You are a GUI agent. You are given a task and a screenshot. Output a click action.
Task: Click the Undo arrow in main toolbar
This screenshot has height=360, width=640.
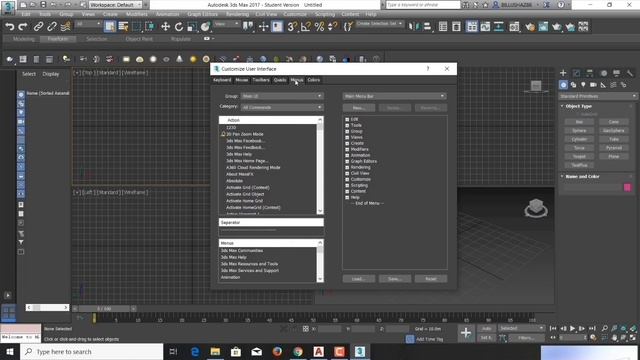(9, 27)
